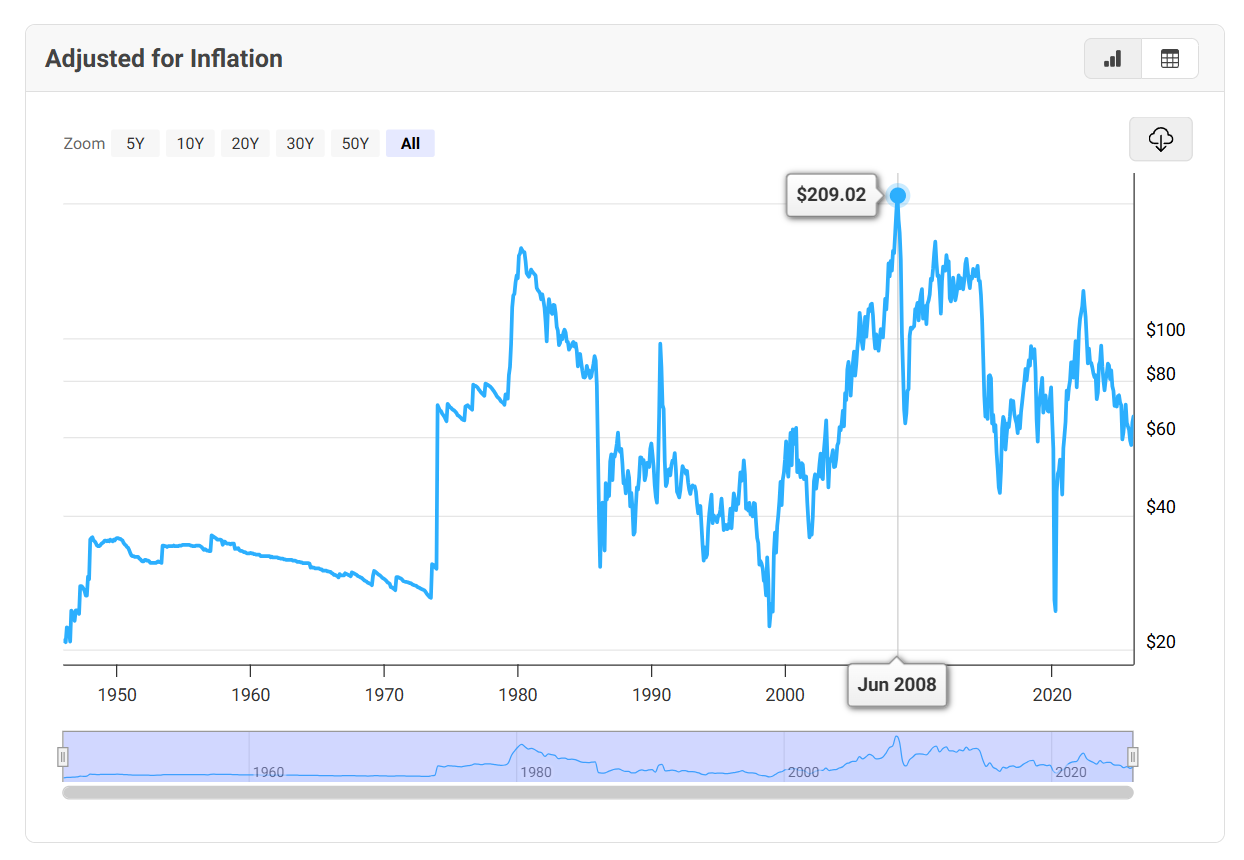Click the right navigator range handle
The width and height of the screenshot is (1244, 860).
pyautogui.click(x=1133, y=757)
